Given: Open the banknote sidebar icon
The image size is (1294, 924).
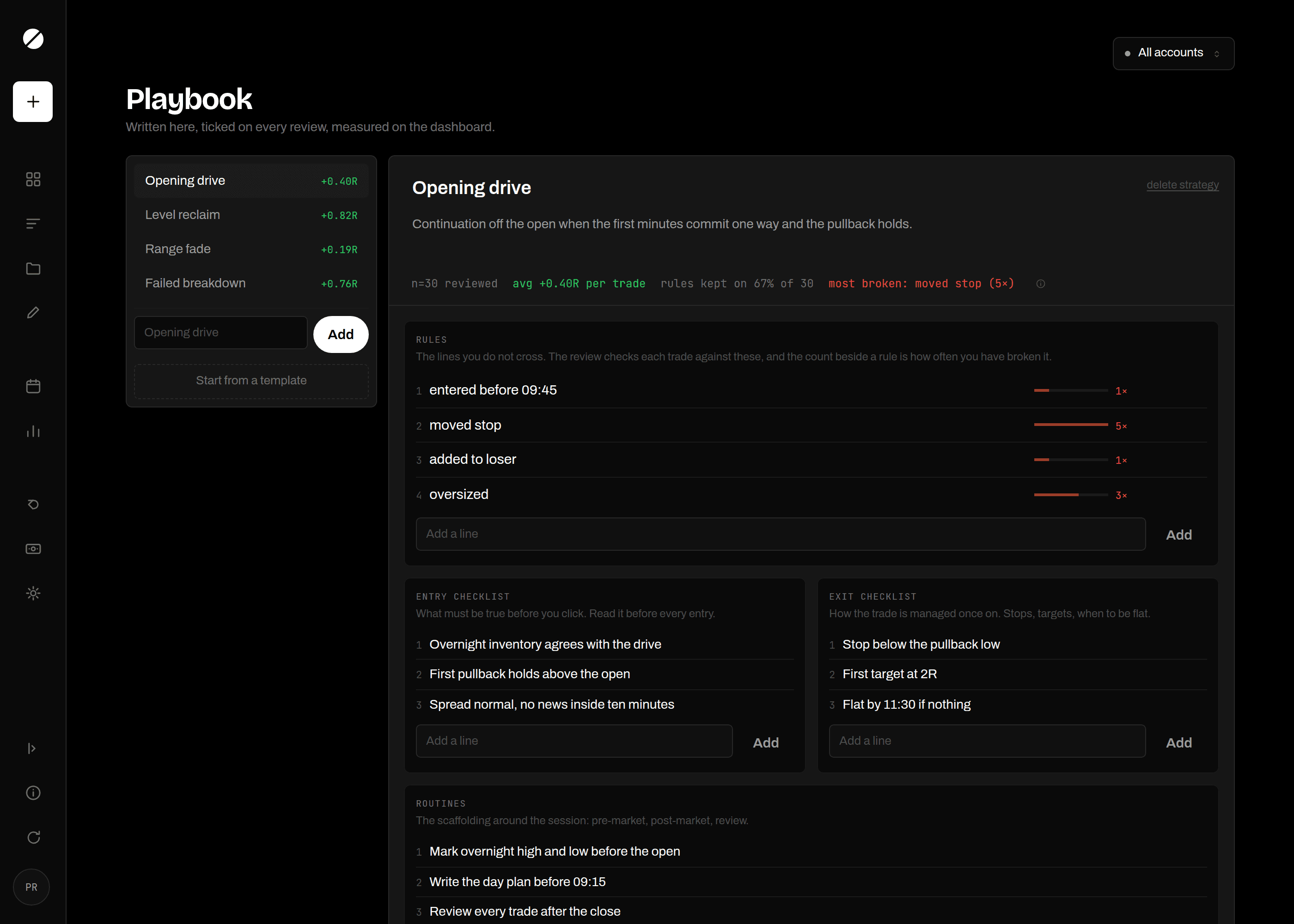Looking at the screenshot, I should click(x=33, y=548).
